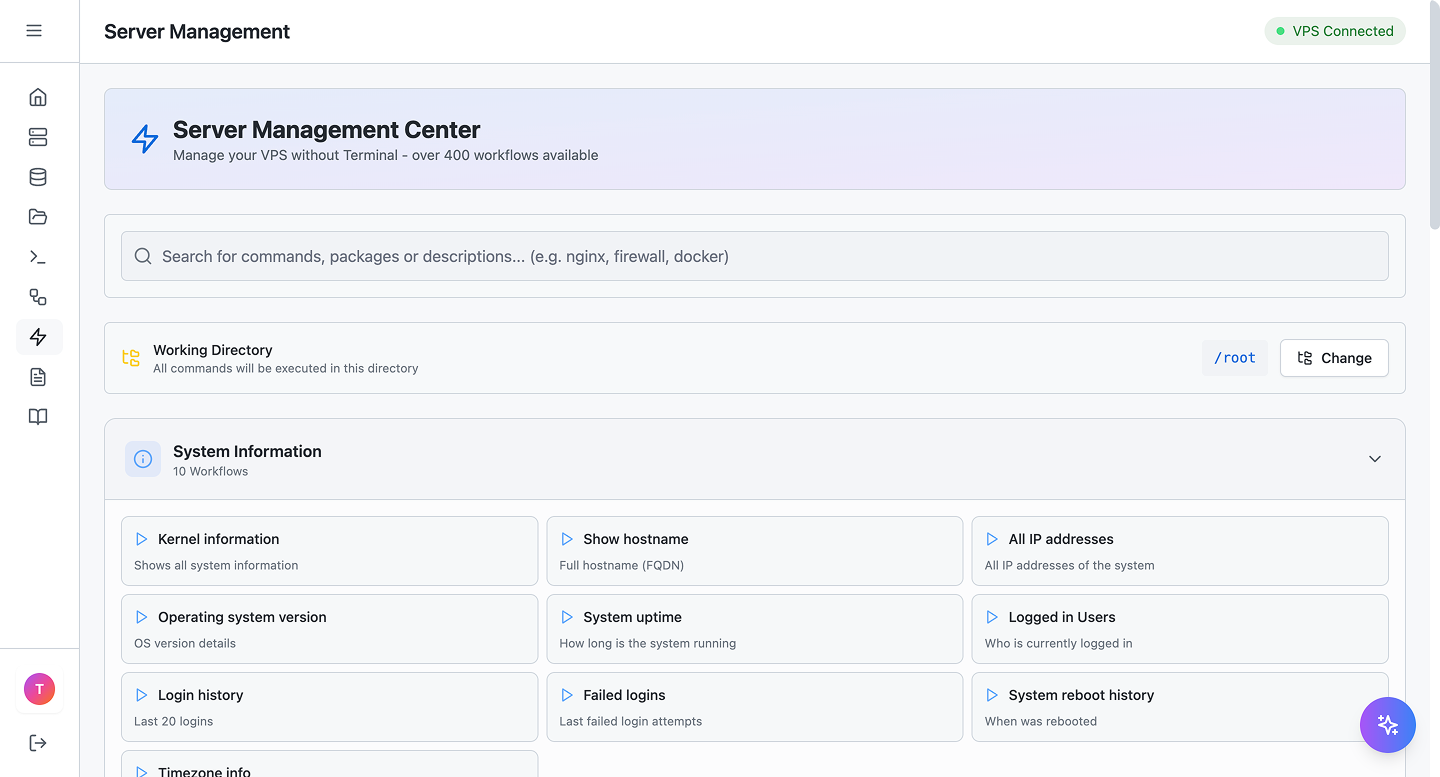Run the Kernel information workflow
This screenshot has width=1440, height=777.
(329, 550)
